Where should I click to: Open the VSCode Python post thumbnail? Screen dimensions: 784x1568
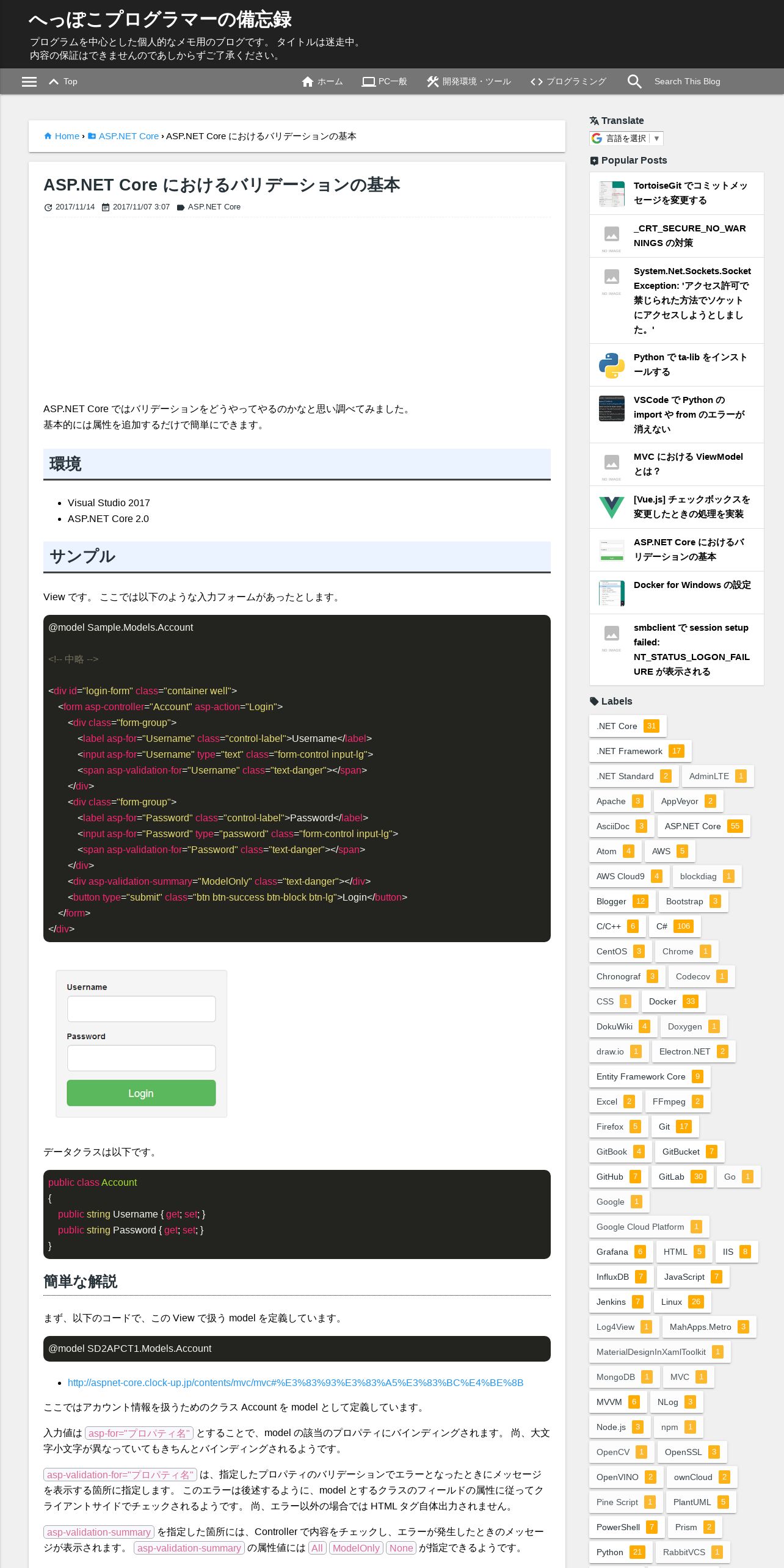(612, 408)
